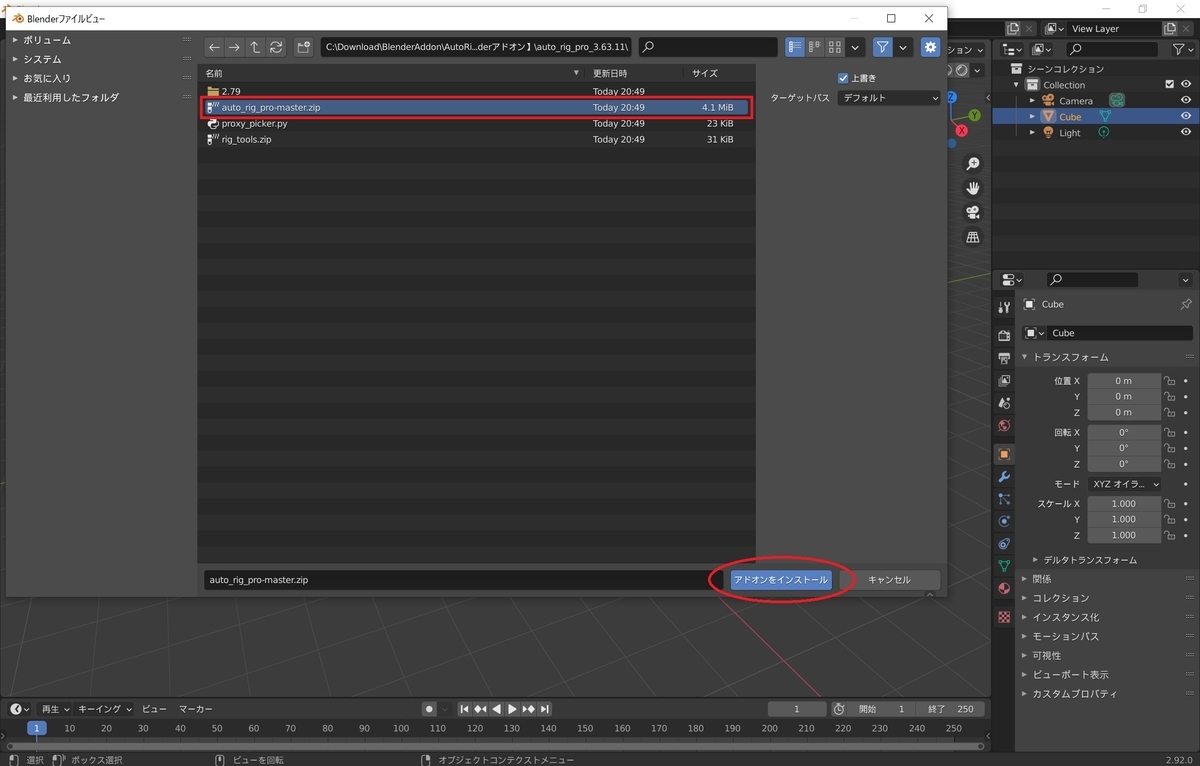Toggle the 位置 X lock icon
The height and width of the screenshot is (766, 1200).
(1169, 381)
